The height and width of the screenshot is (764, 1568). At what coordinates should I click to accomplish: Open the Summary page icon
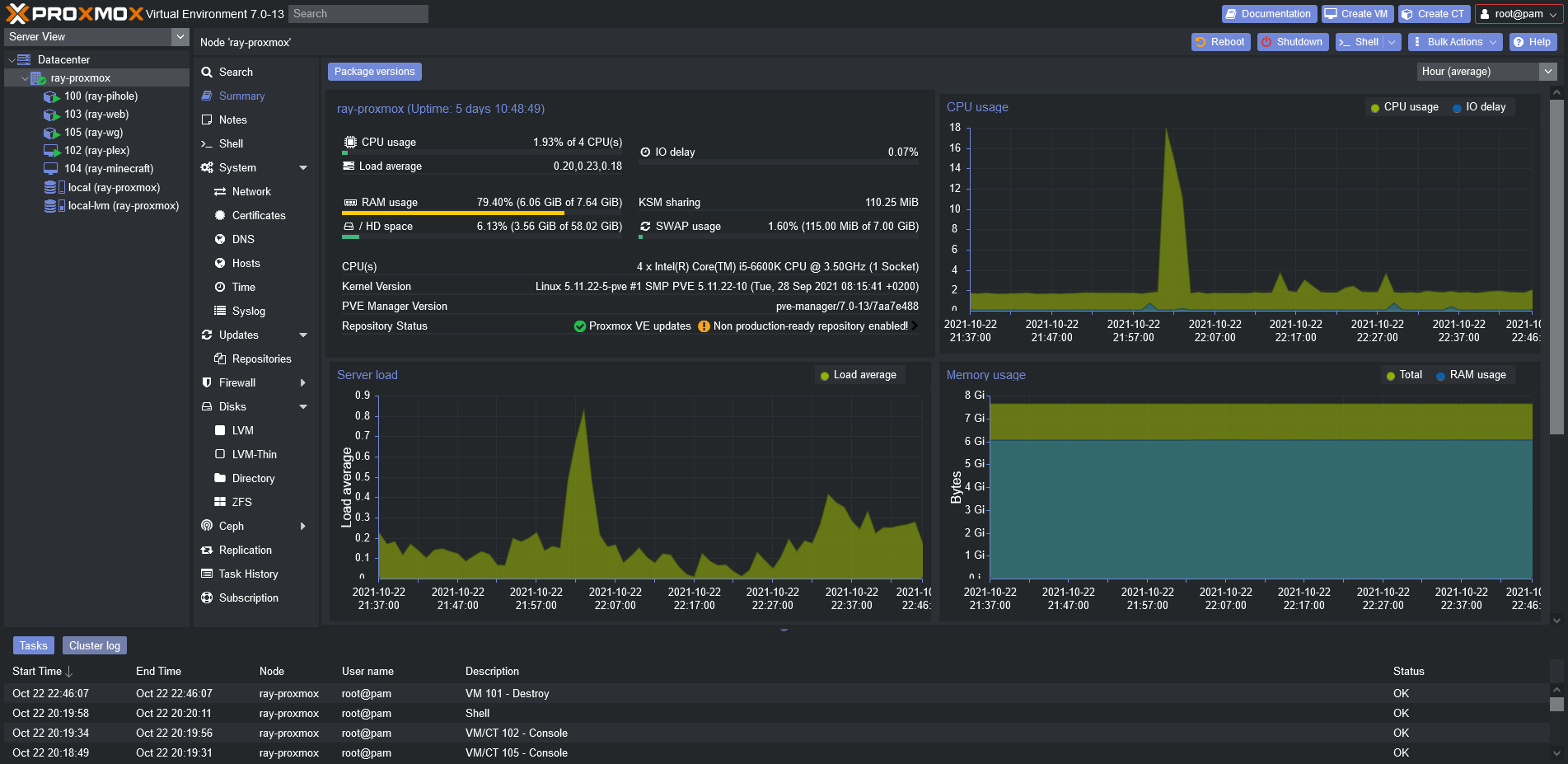pos(207,96)
